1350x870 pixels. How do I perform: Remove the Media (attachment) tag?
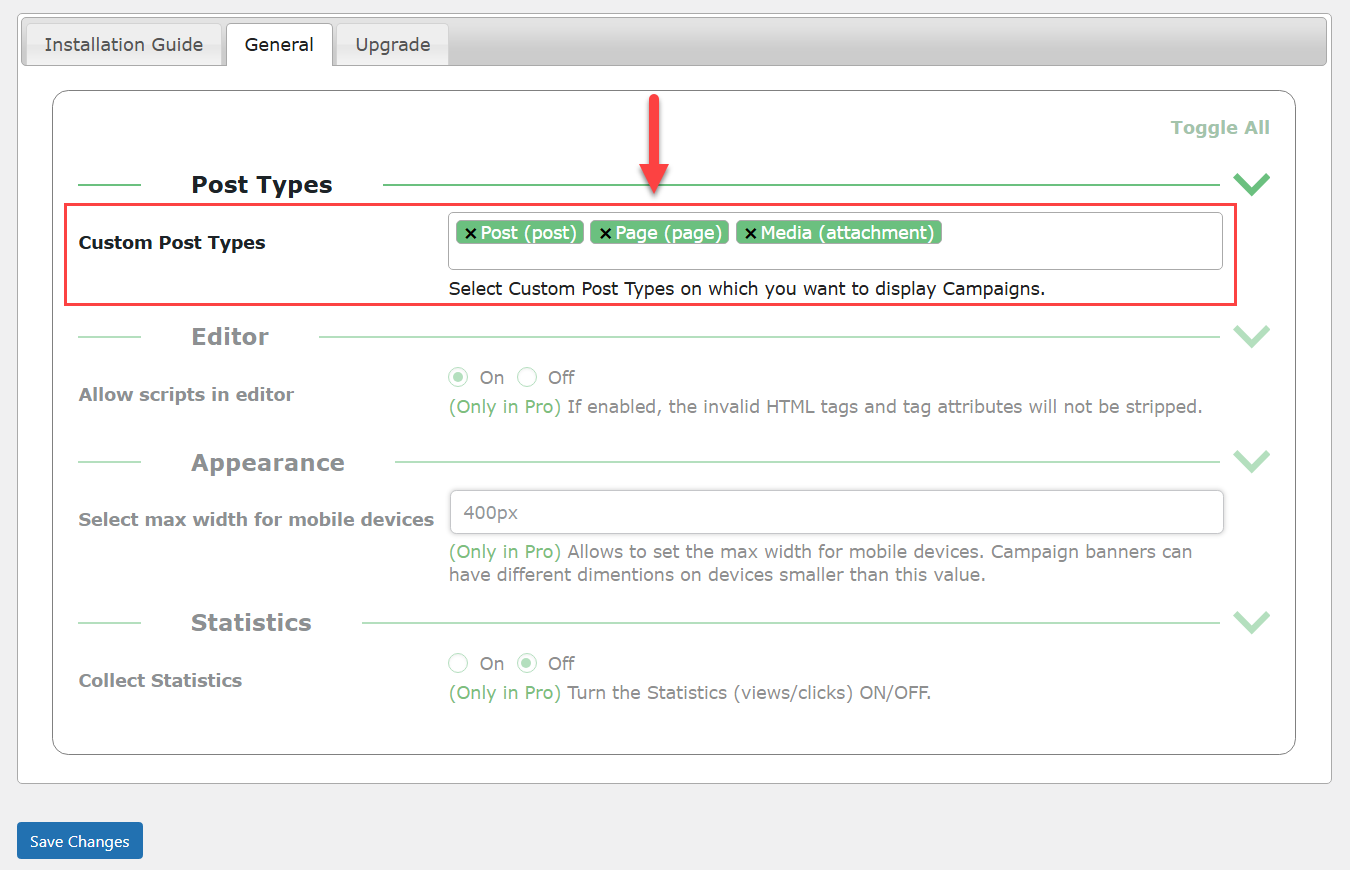751,233
